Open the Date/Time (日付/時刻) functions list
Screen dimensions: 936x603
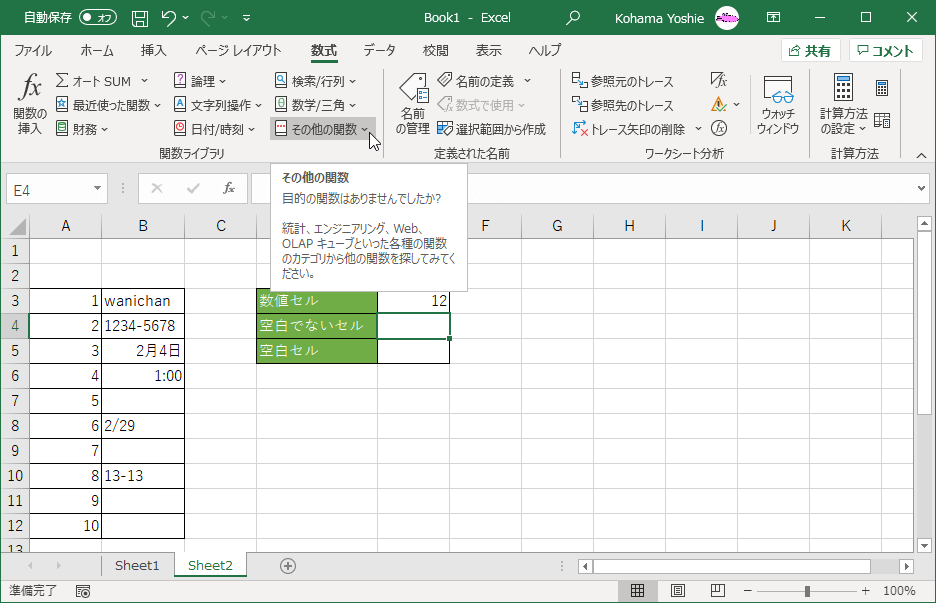(x=215, y=129)
